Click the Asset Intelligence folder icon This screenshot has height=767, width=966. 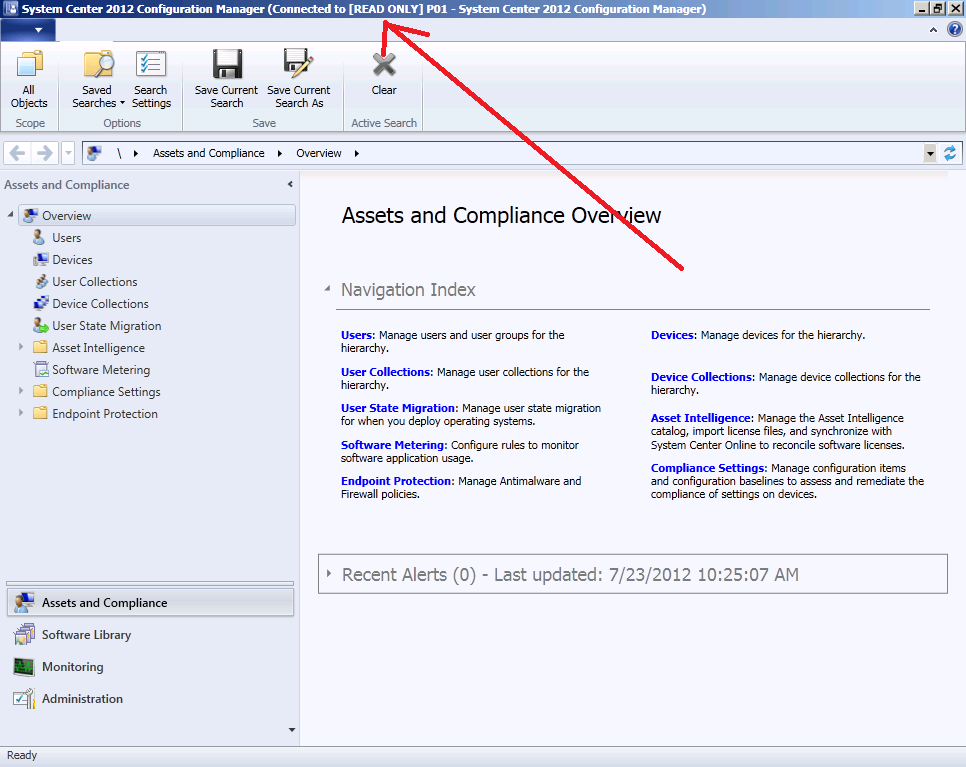(x=40, y=347)
